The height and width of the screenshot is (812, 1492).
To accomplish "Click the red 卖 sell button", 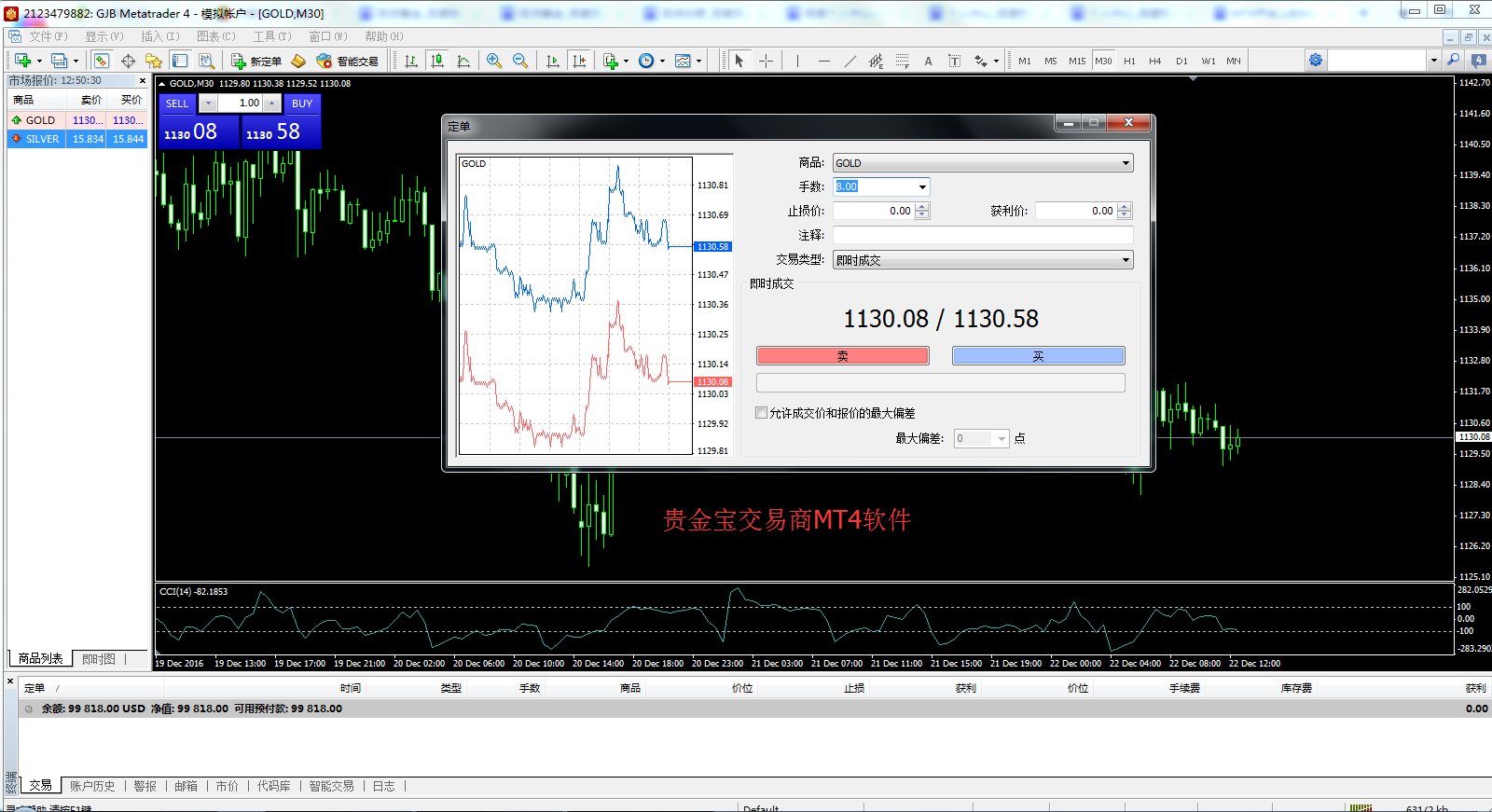I will click(842, 355).
